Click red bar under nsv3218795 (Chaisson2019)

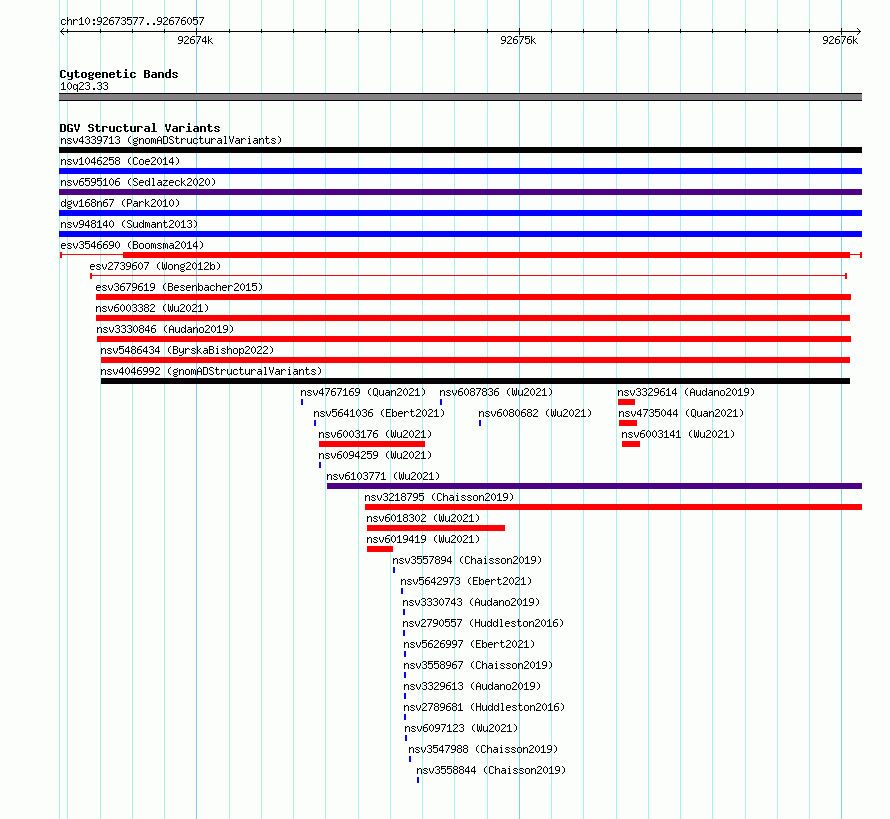point(614,507)
